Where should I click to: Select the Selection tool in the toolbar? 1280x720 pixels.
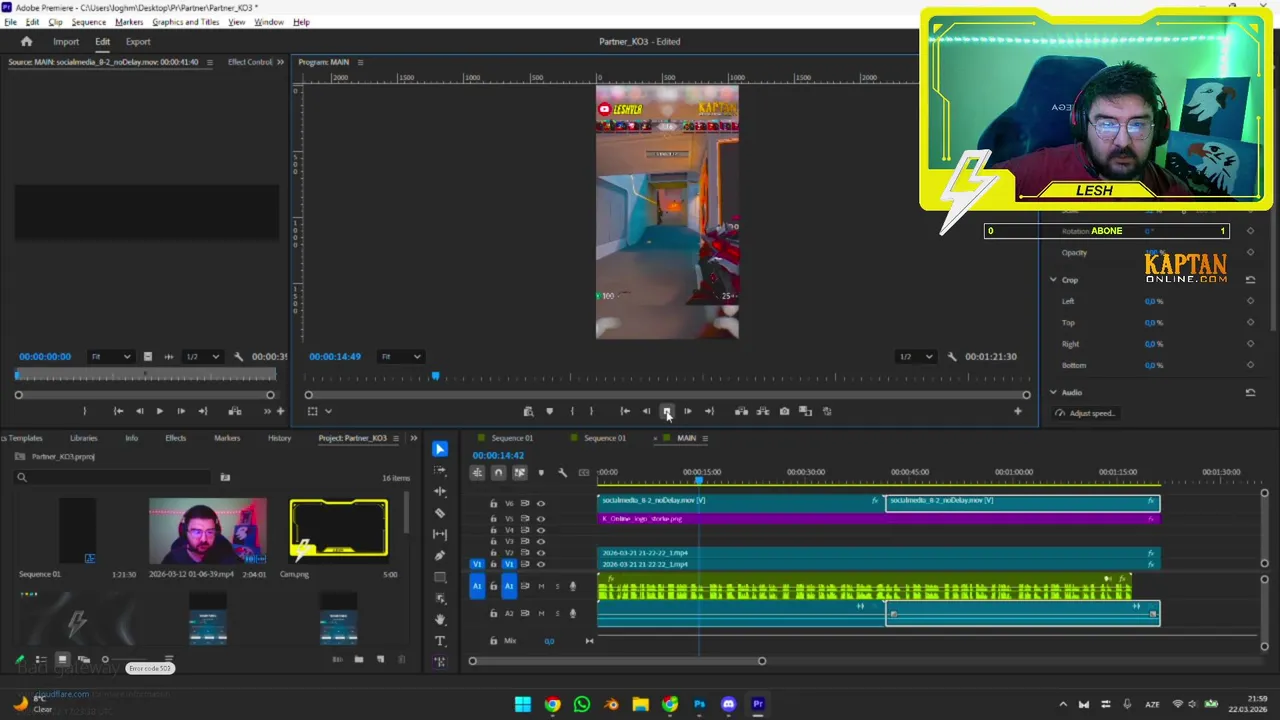click(440, 449)
